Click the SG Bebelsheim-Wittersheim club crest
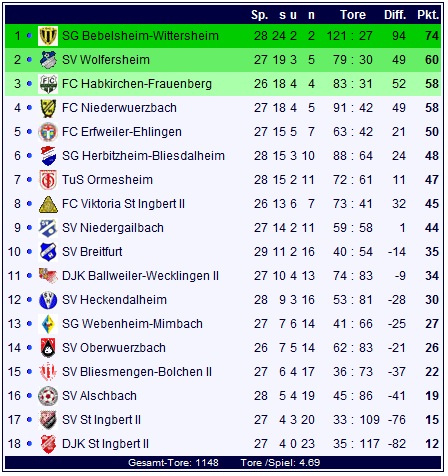The image size is (448, 476). click(48, 36)
